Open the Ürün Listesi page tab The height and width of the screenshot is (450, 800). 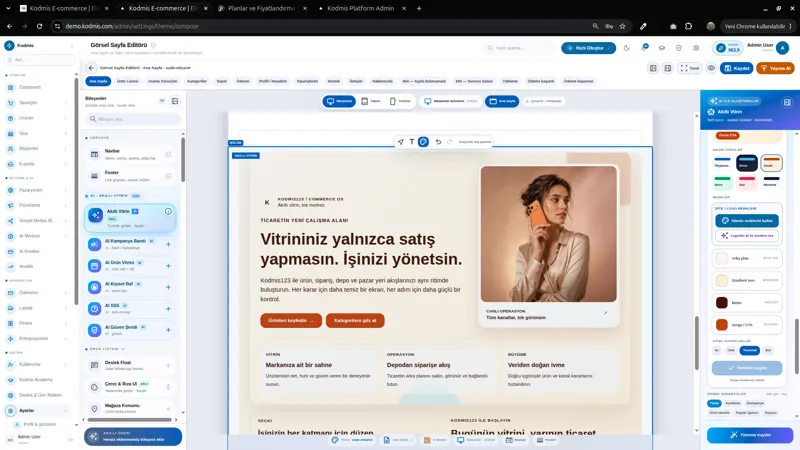(128, 81)
